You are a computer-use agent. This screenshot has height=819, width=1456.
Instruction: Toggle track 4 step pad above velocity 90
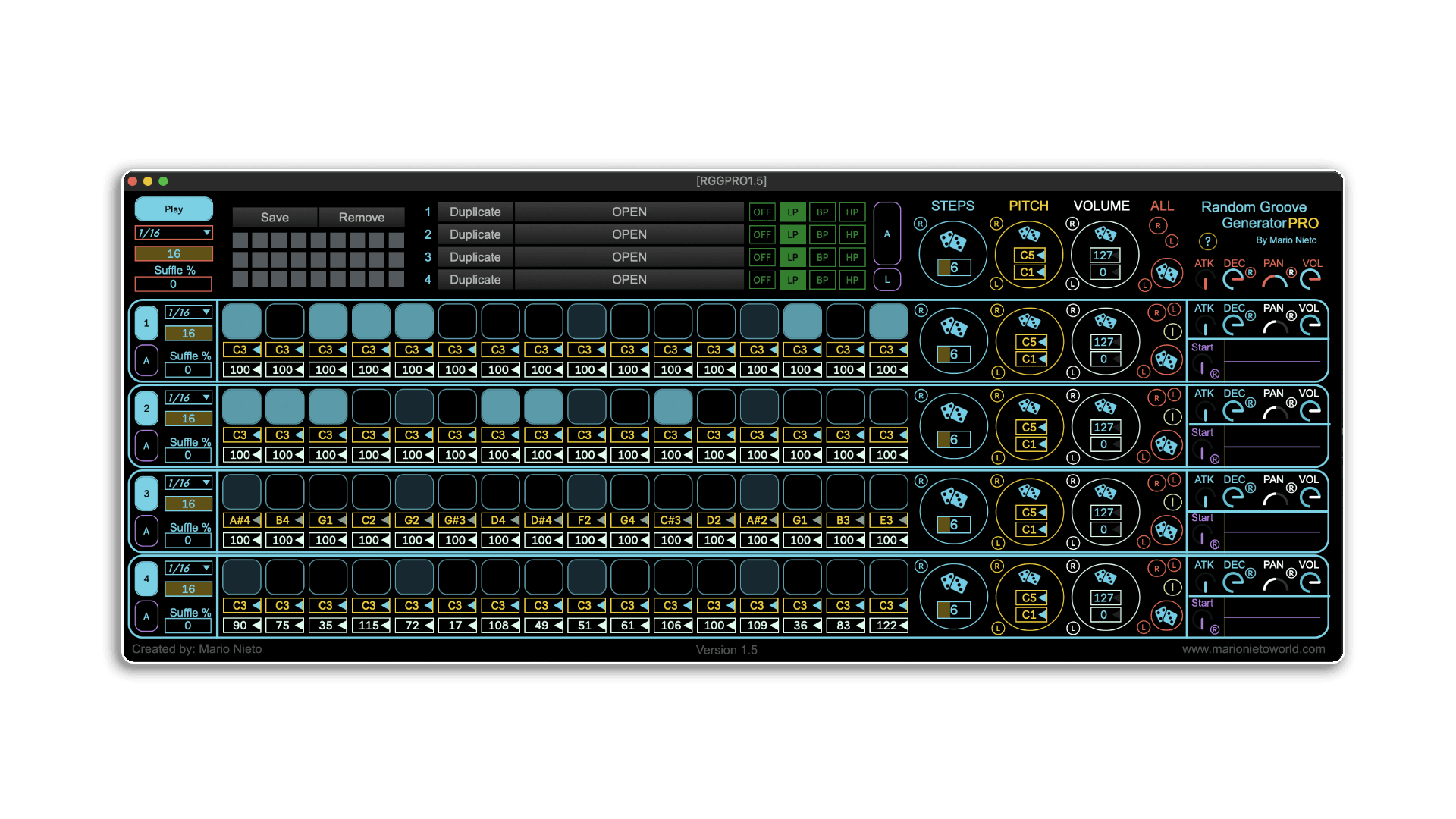(241, 576)
